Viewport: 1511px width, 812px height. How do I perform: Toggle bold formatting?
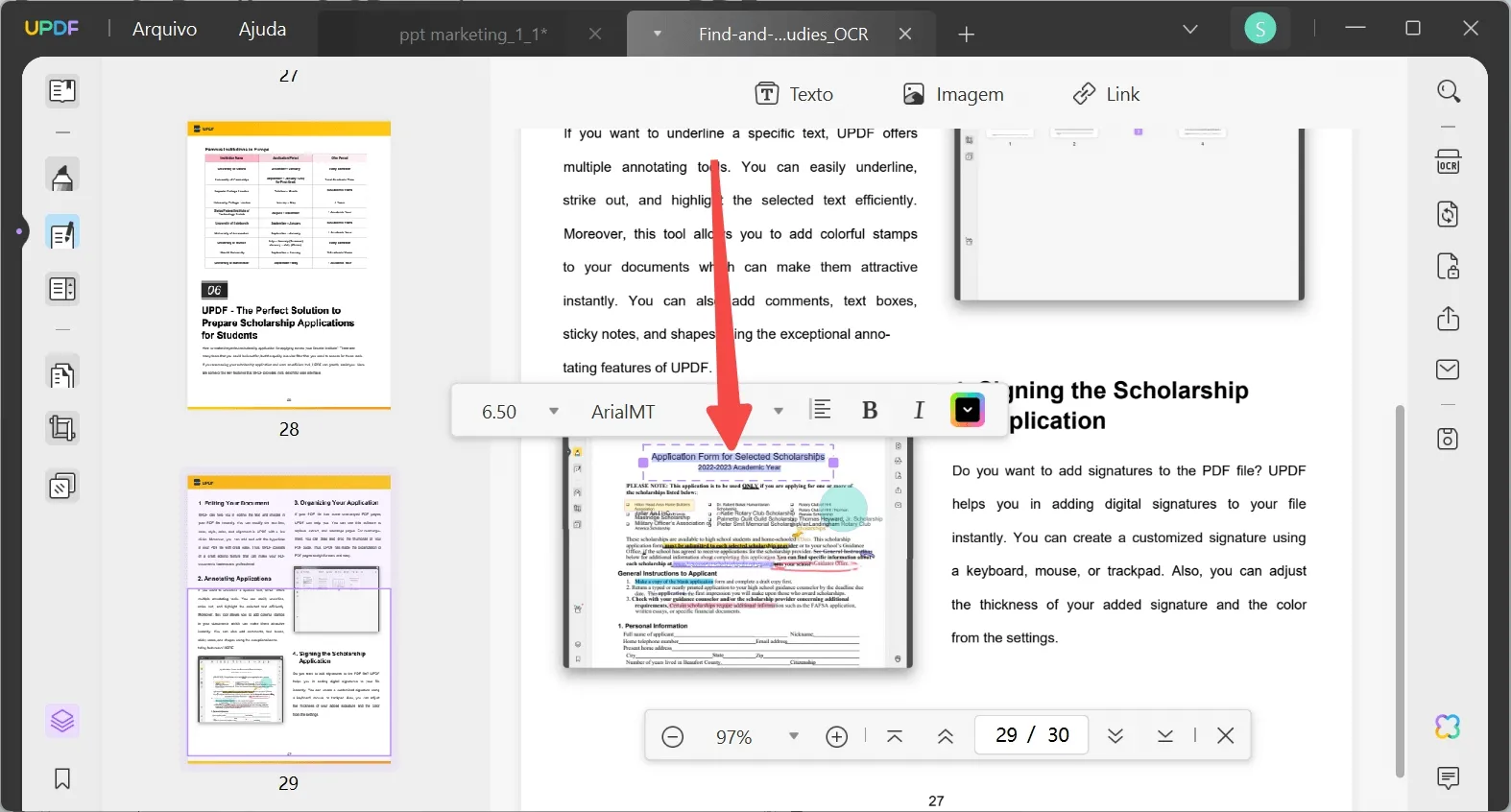(870, 411)
